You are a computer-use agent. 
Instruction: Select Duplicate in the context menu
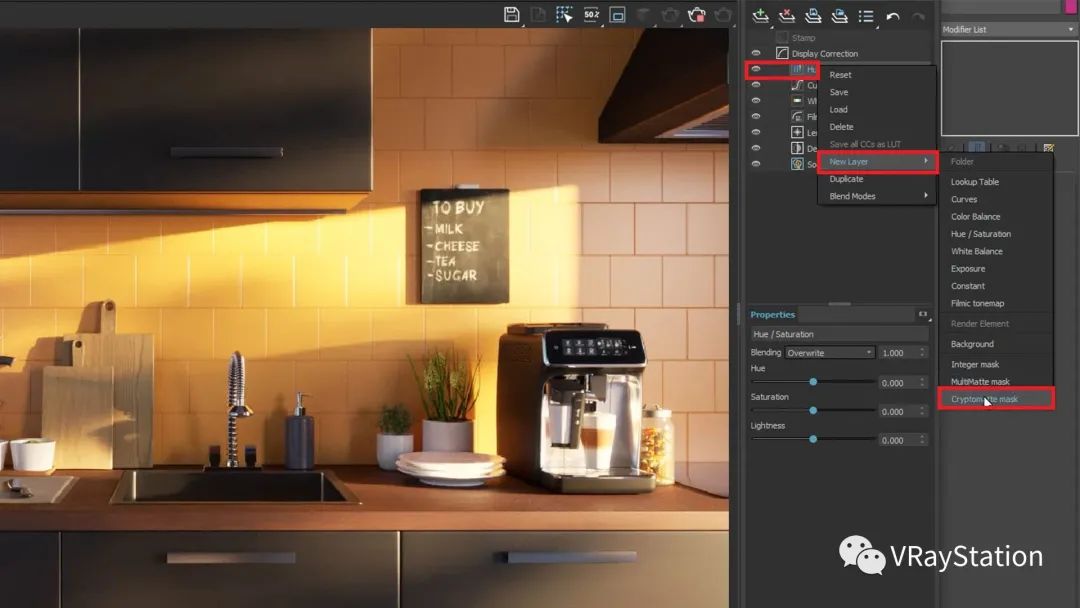click(846, 179)
